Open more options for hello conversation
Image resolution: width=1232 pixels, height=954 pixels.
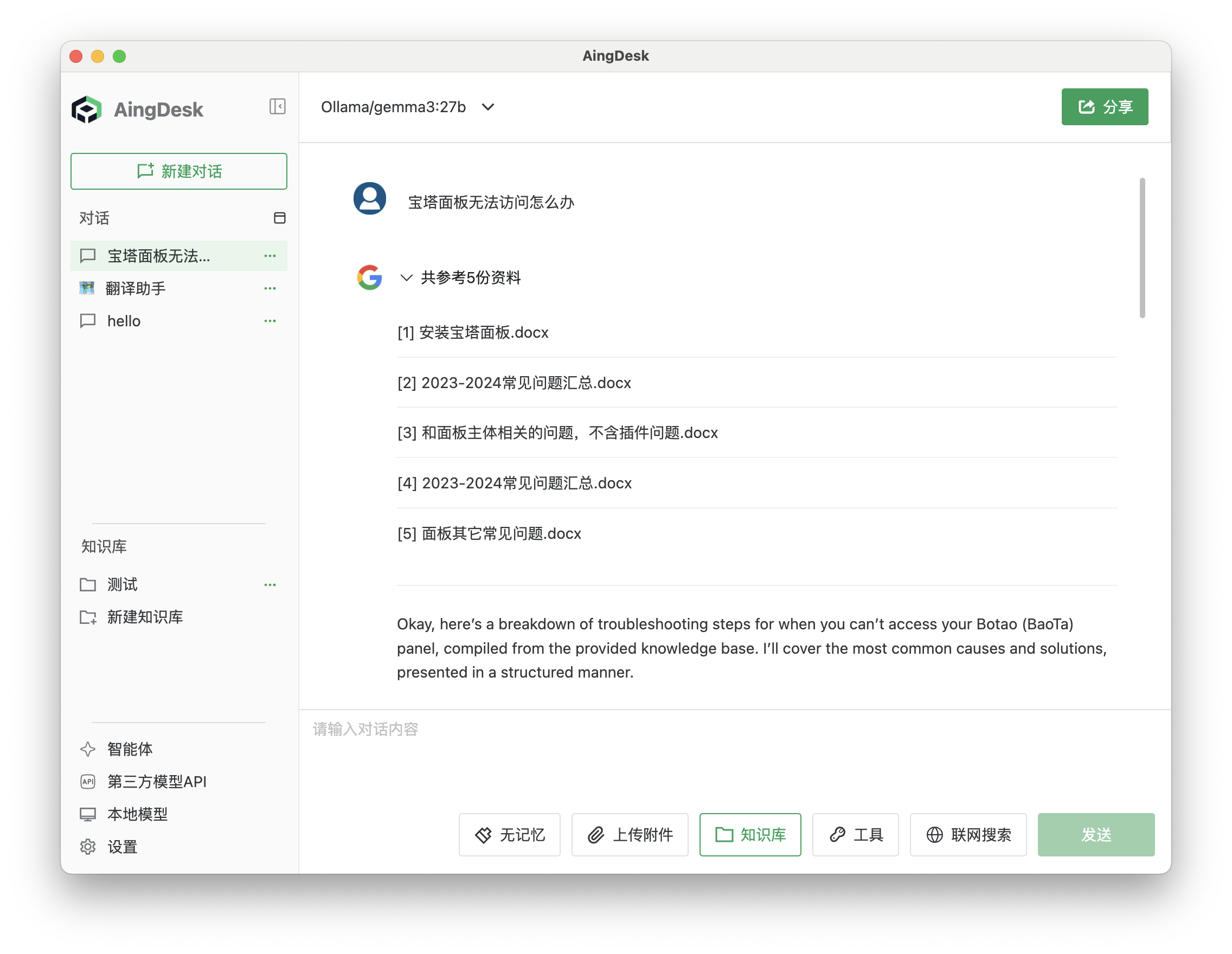[x=270, y=321]
